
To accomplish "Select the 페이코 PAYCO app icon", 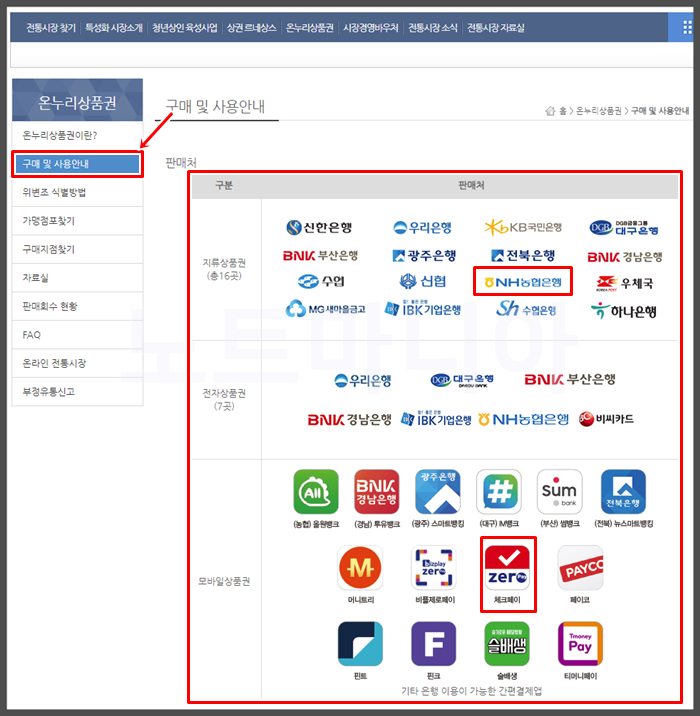I will 580,568.
